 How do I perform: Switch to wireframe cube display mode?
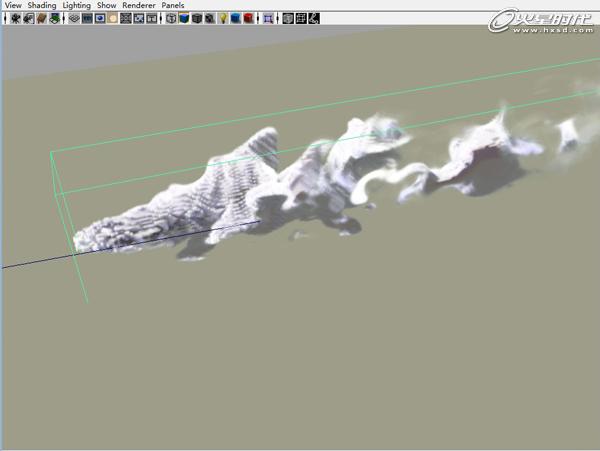171,18
